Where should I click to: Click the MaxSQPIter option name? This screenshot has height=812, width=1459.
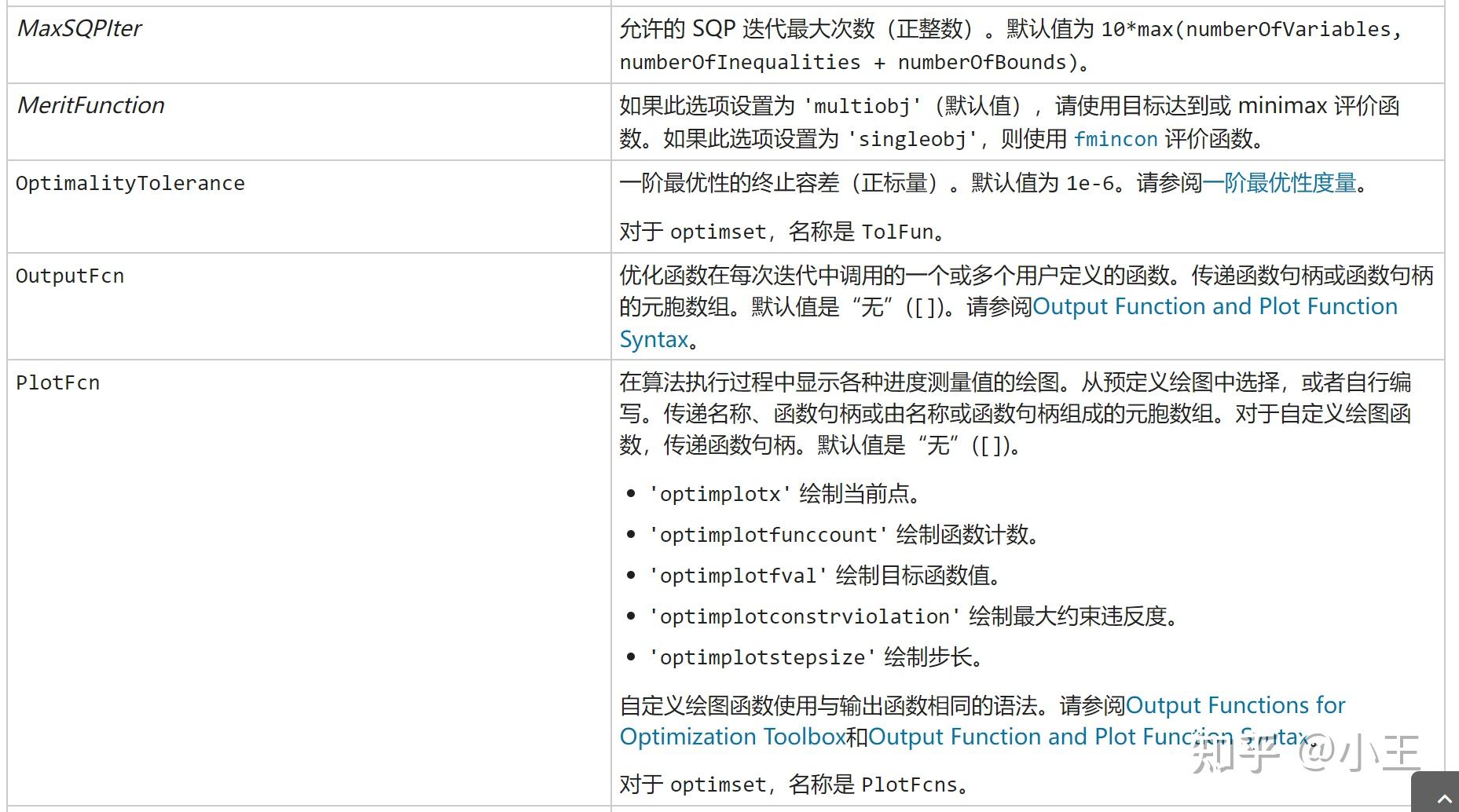point(79,28)
